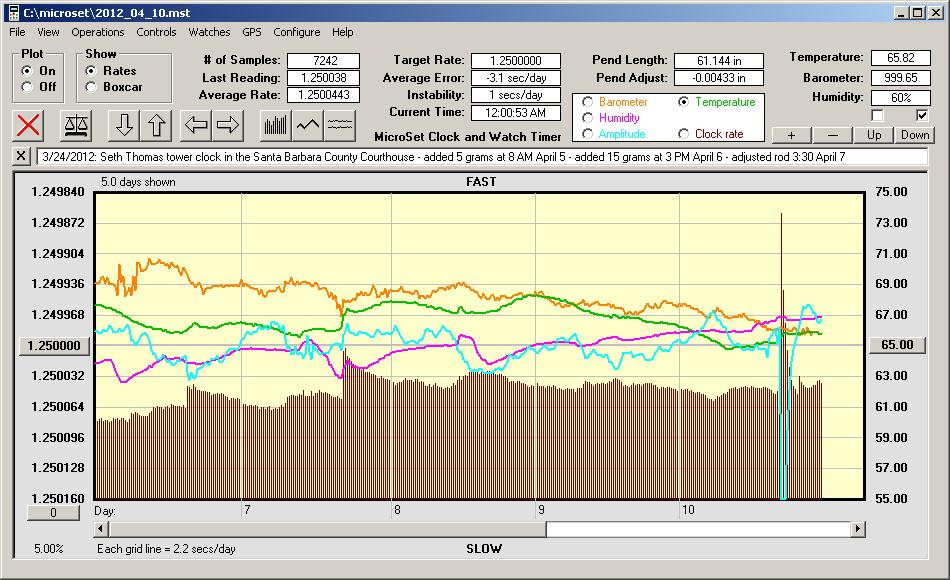Tick the unchecked checkbox below Humidity
Viewport: 950px width, 580px height.
877,115
